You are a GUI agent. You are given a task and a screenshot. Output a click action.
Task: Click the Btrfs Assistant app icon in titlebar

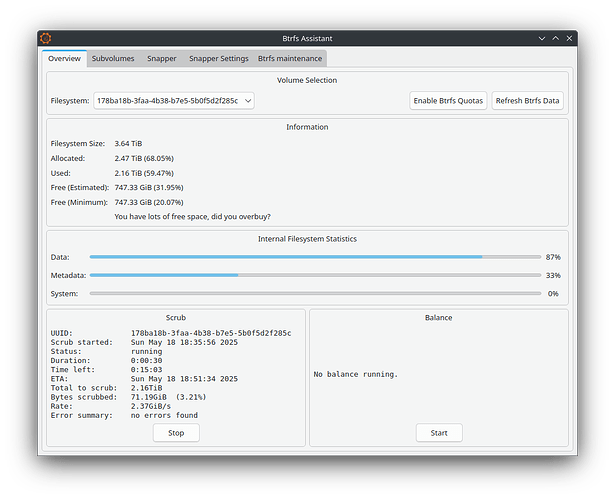(45, 38)
